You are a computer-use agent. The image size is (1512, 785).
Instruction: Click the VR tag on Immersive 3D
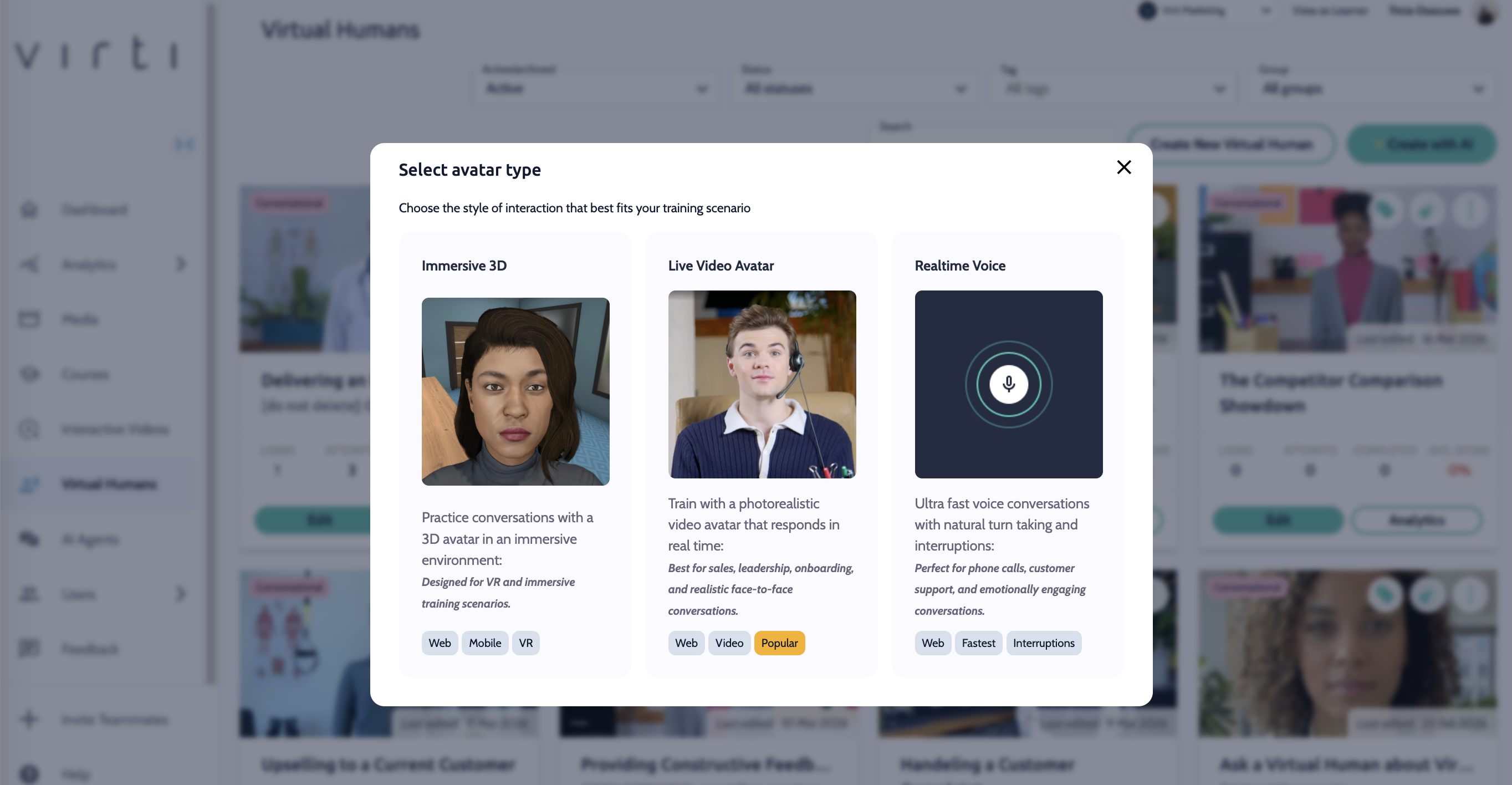coord(525,643)
